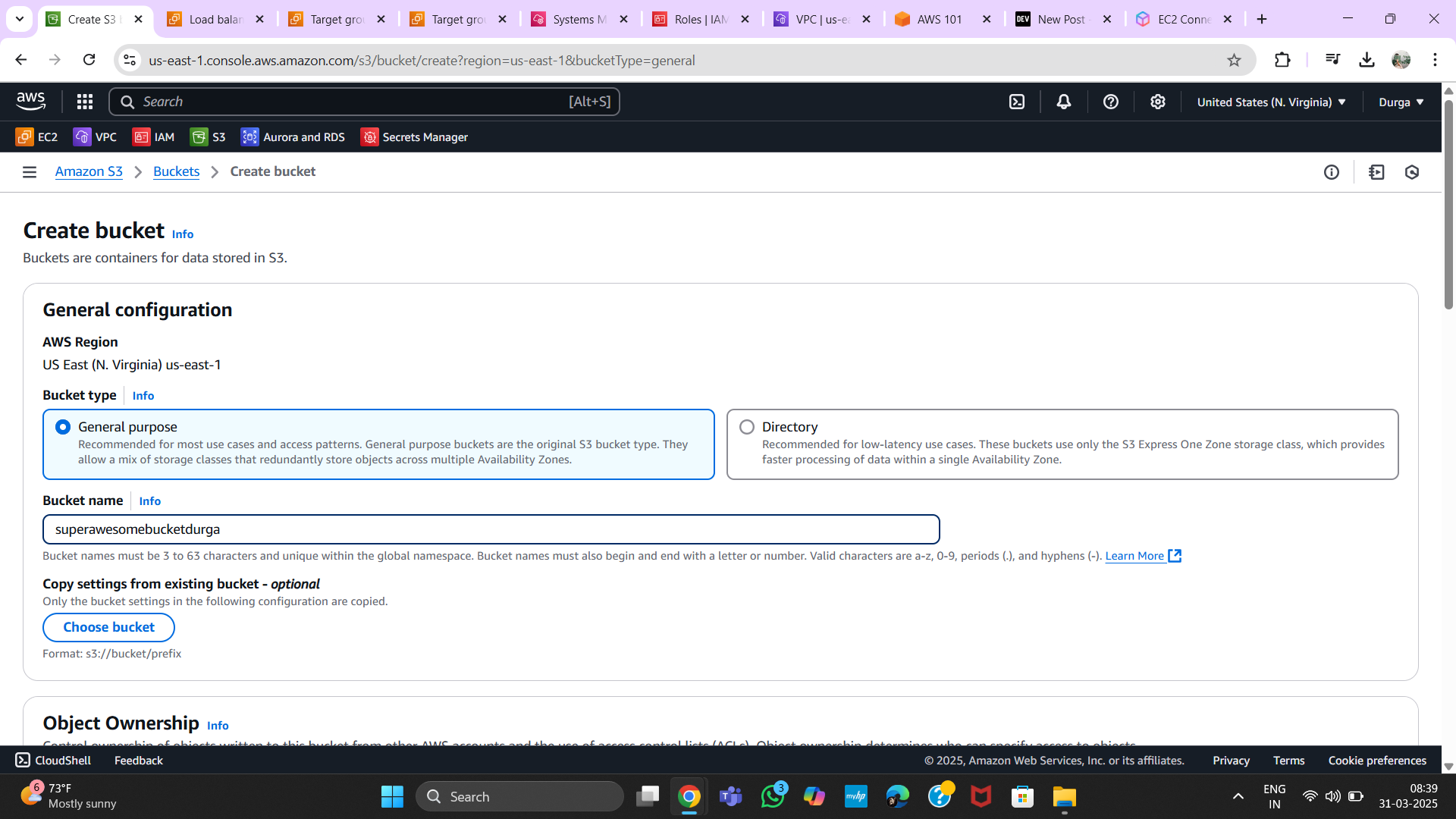Open Info link beside Object Ownership
Viewport: 1456px width, 819px height.
coord(218,725)
